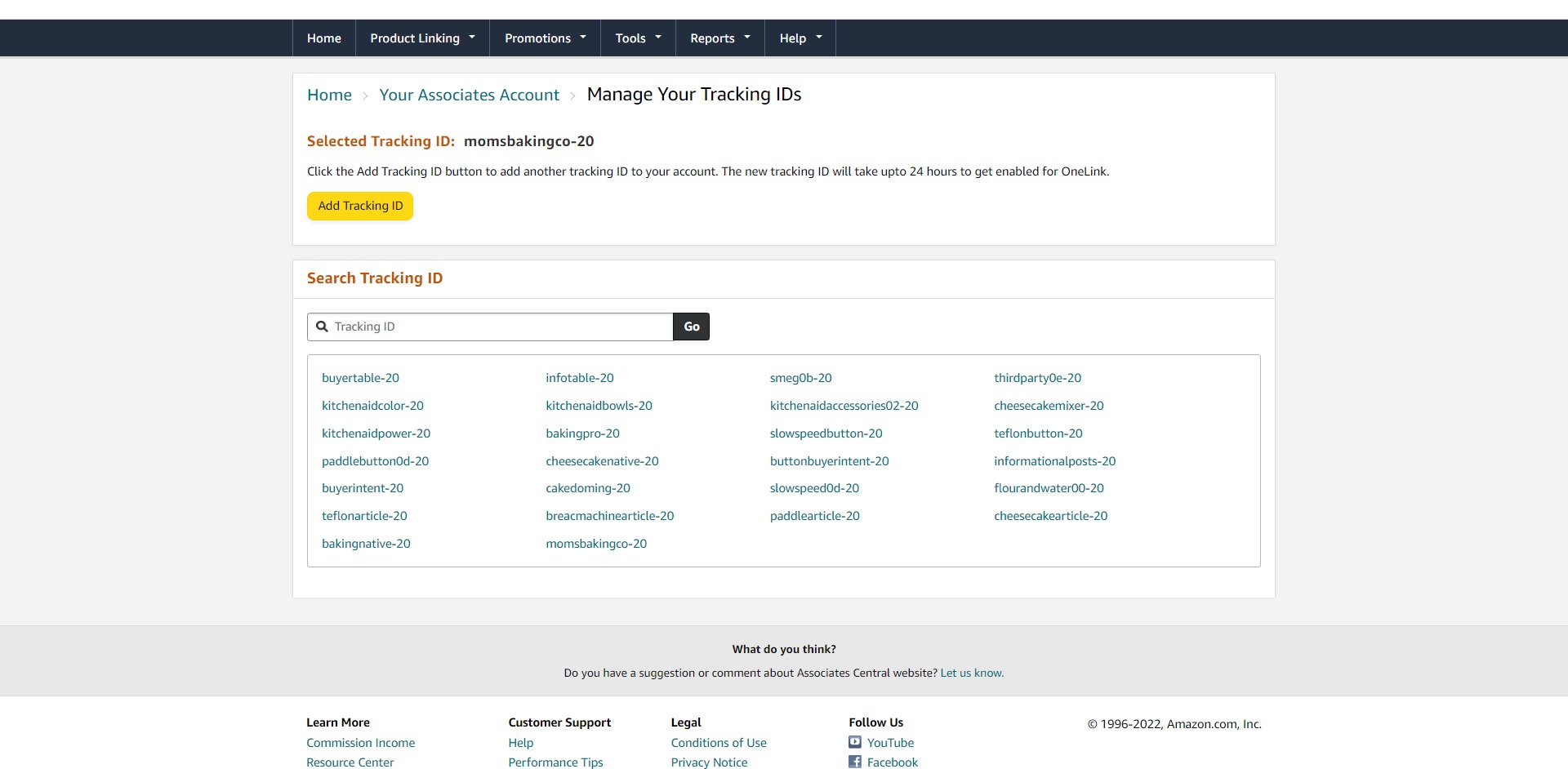This screenshot has width=1568, height=769.
Task: Open Privacy Notice link
Action: pyautogui.click(x=709, y=762)
